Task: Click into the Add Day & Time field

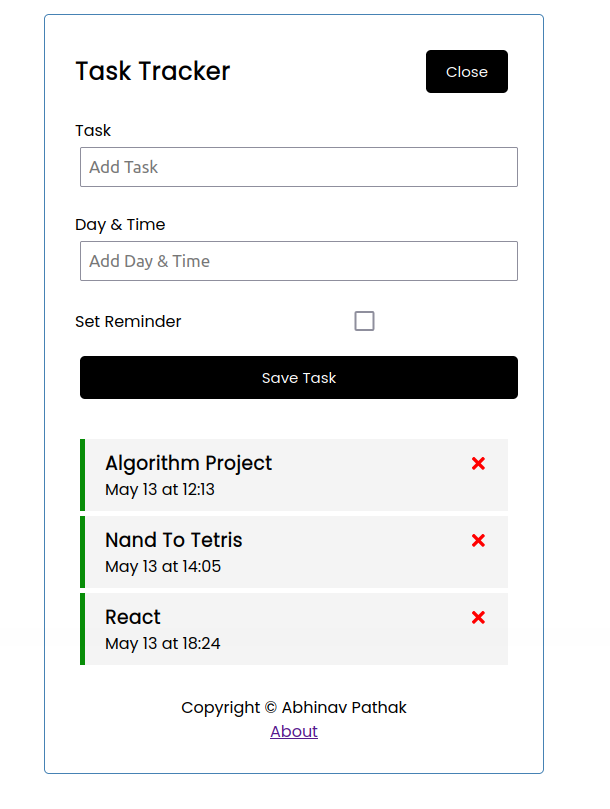Action: (x=299, y=261)
